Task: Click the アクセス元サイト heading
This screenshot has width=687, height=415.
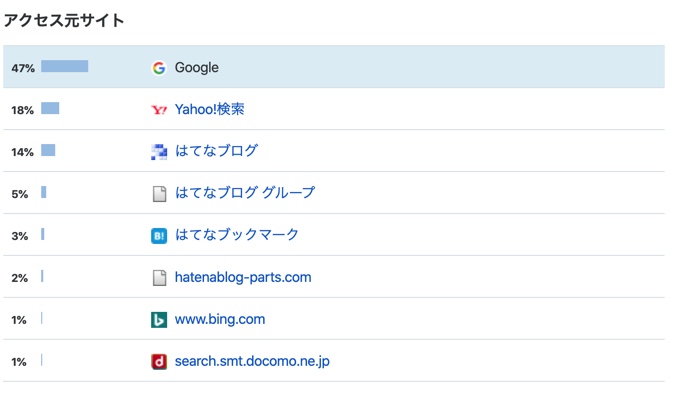Action: pyautogui.click(x=64, y=20)
